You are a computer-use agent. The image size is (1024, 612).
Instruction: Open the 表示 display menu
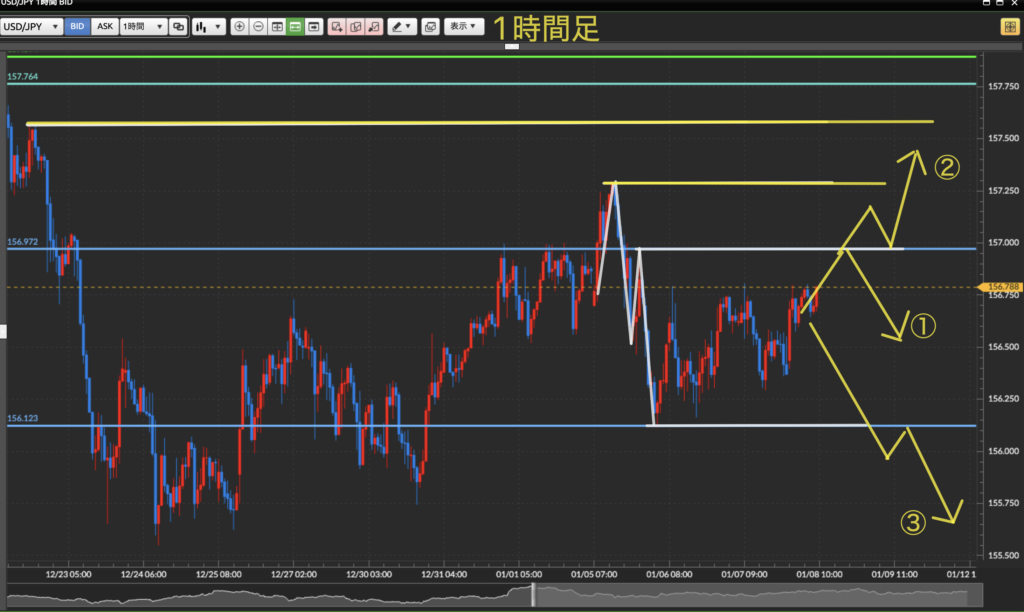pyautogui.click(x=463, y=27)
